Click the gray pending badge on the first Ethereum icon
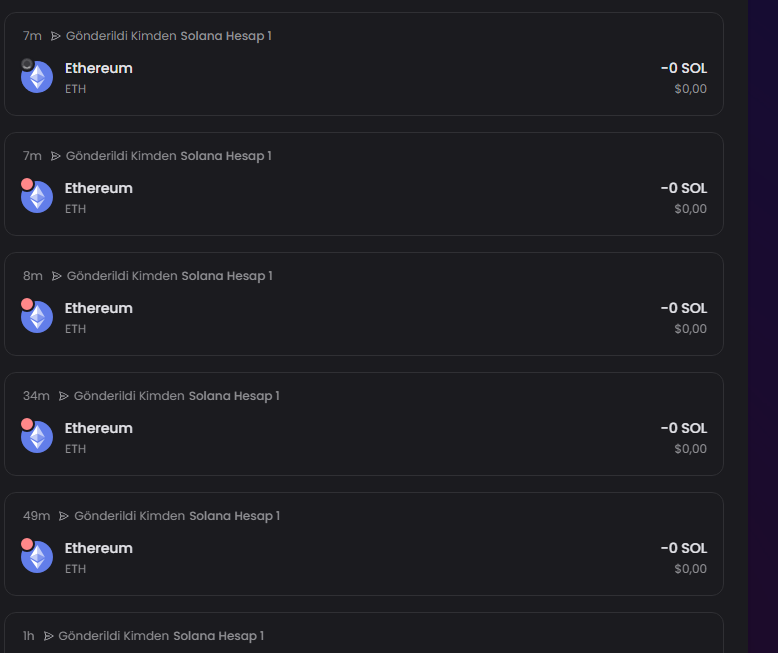Viewport: 778px width, 653px height. 27,64
